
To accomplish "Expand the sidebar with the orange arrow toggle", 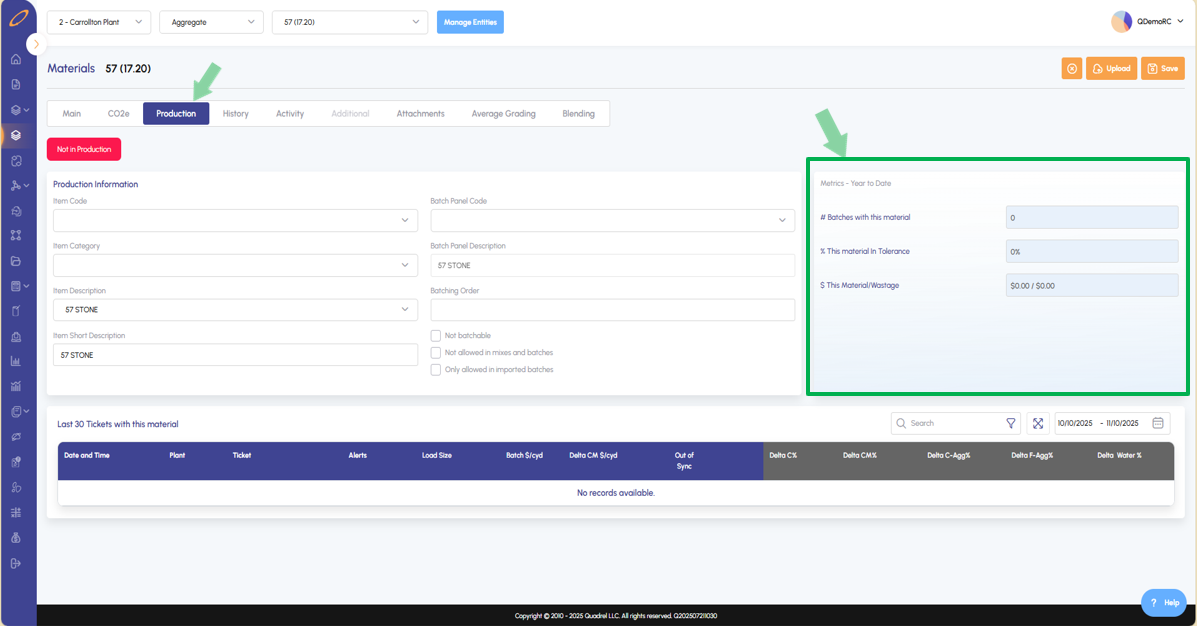I will coord(36,44).
